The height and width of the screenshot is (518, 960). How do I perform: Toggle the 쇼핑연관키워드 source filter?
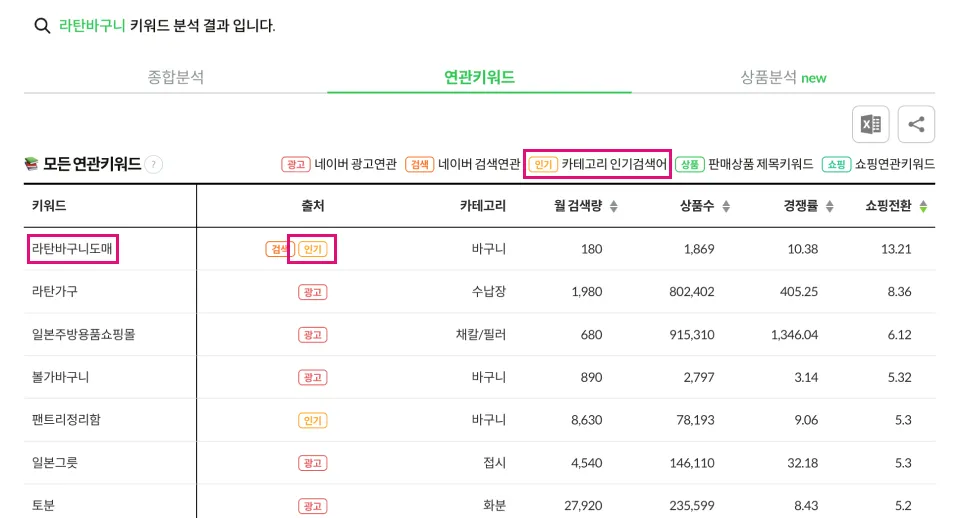879,164
